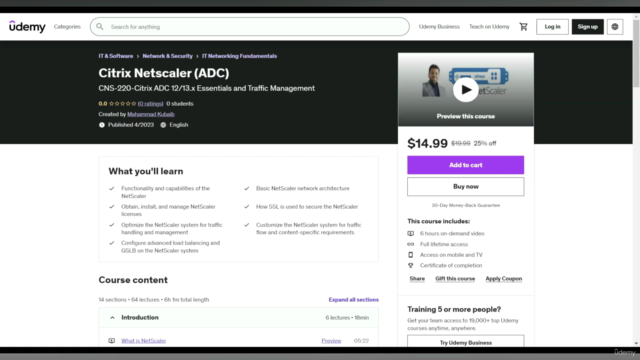Open Teach on Udemy link
This screenshot has width=640, height=360.
tap(489, 27)
